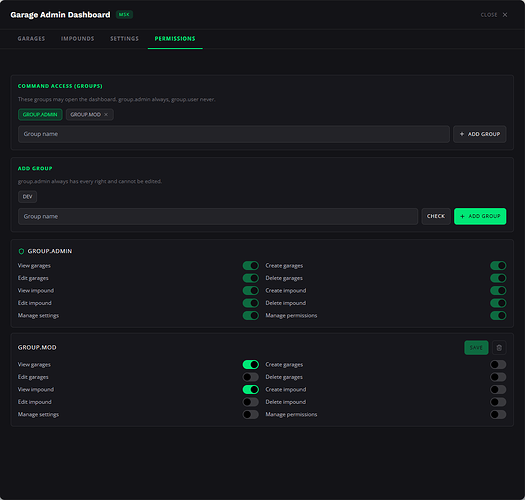The width and height of the screenshot is (525, 500).
Task: Close the Garage Admin Dashboard
Action: click(x=494, y=15)
